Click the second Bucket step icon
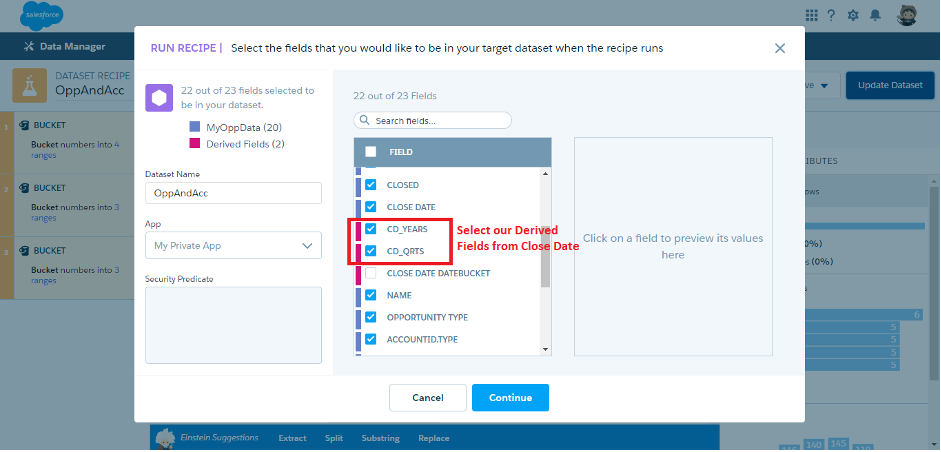 point(24,188)
